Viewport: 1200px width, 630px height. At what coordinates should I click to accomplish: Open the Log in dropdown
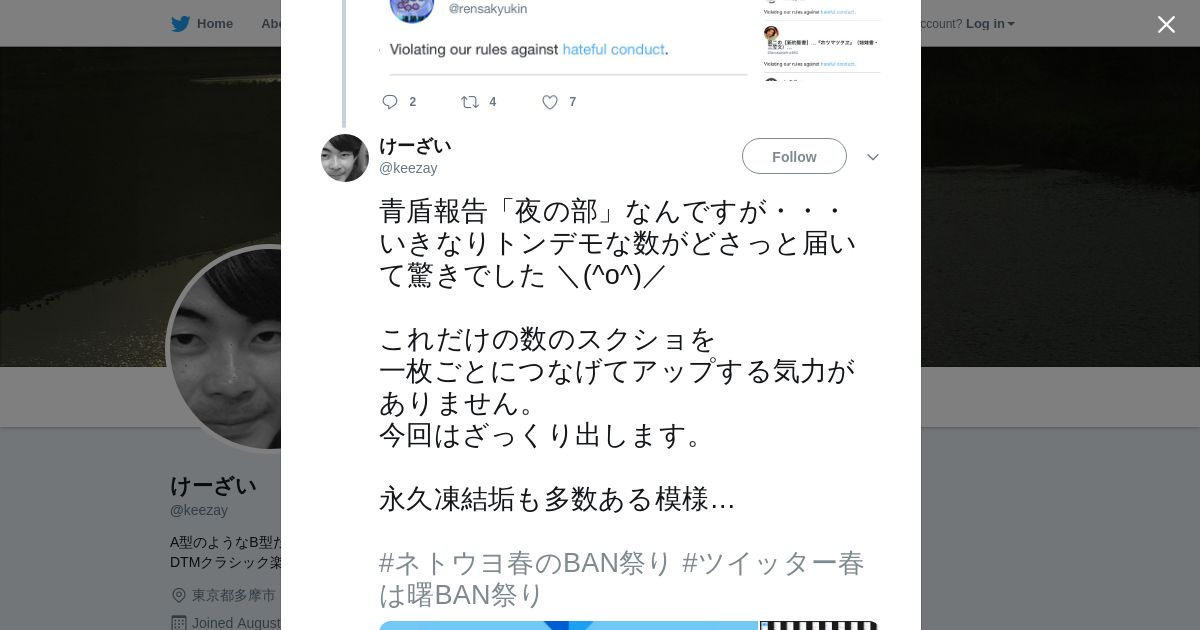tap(990, 24)
